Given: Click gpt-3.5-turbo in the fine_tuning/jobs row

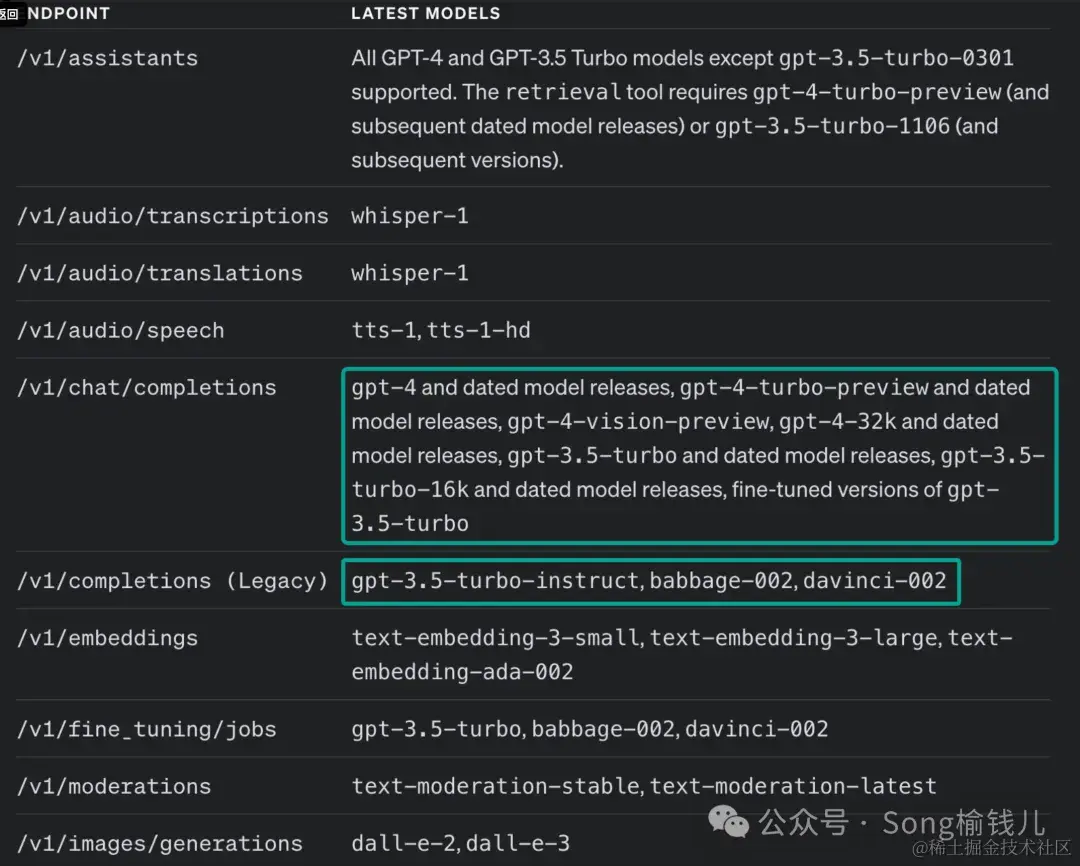Looking at the screenshot, I should (x=436, y=729).
